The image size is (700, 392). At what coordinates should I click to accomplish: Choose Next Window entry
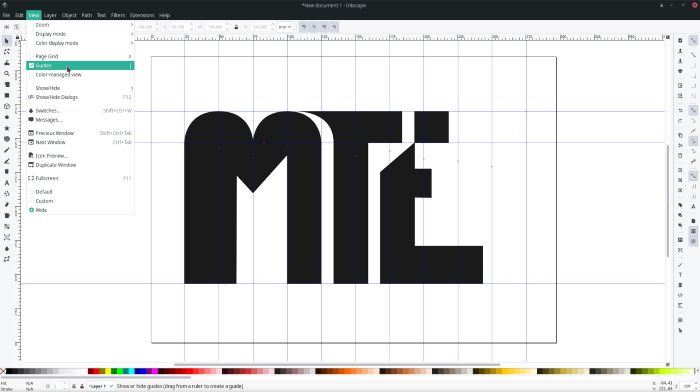point(80,142)
